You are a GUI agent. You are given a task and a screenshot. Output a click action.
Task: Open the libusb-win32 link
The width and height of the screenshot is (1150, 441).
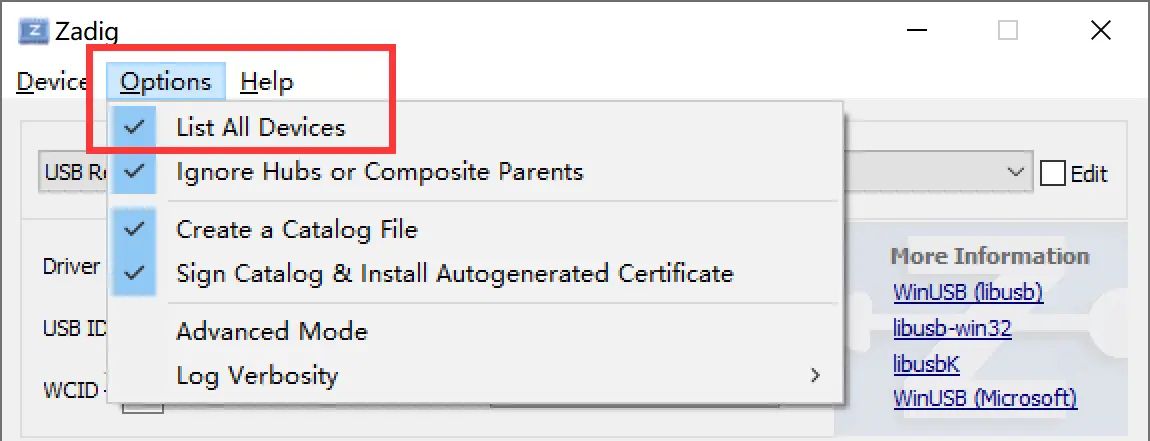[952, 329]
